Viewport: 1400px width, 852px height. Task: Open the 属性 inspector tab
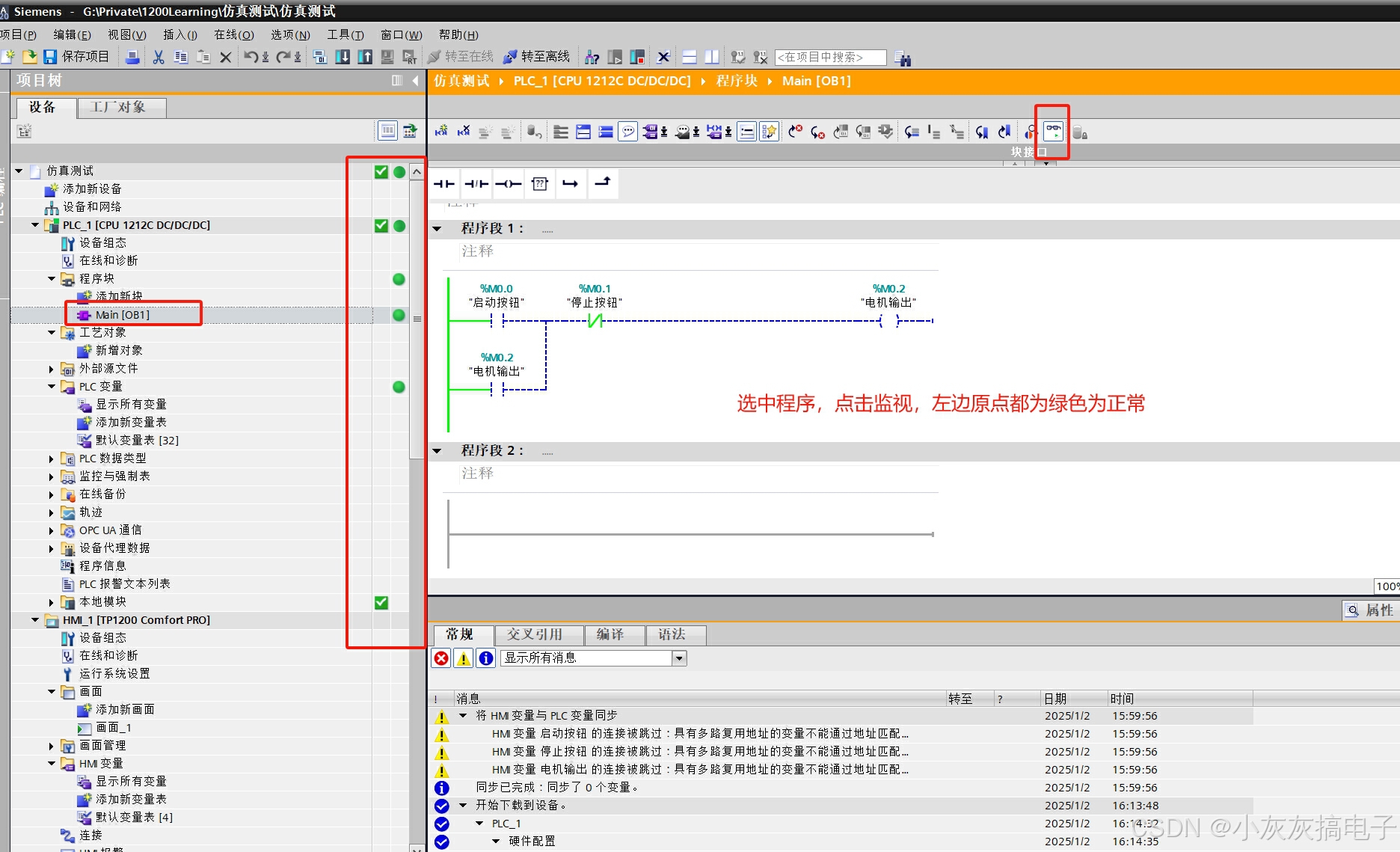(1370, 610)
